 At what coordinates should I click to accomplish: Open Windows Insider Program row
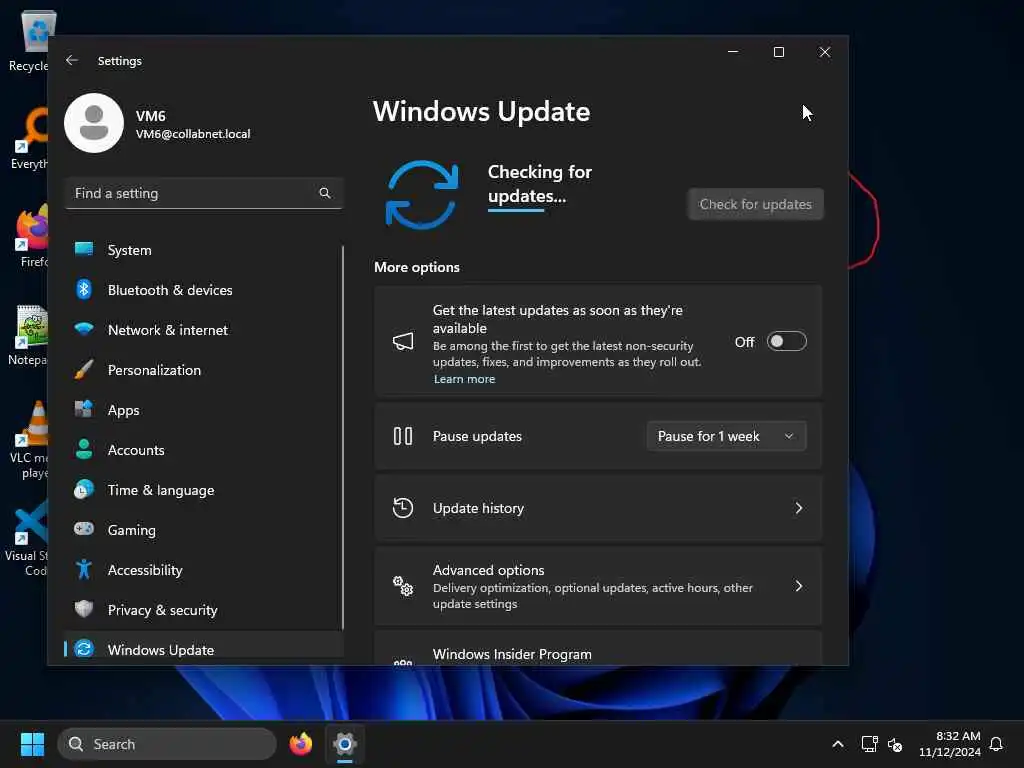tap(598, 648)
